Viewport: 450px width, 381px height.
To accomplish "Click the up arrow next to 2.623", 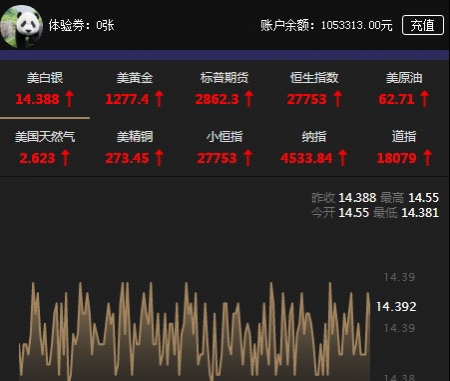I will pos(65,158).
